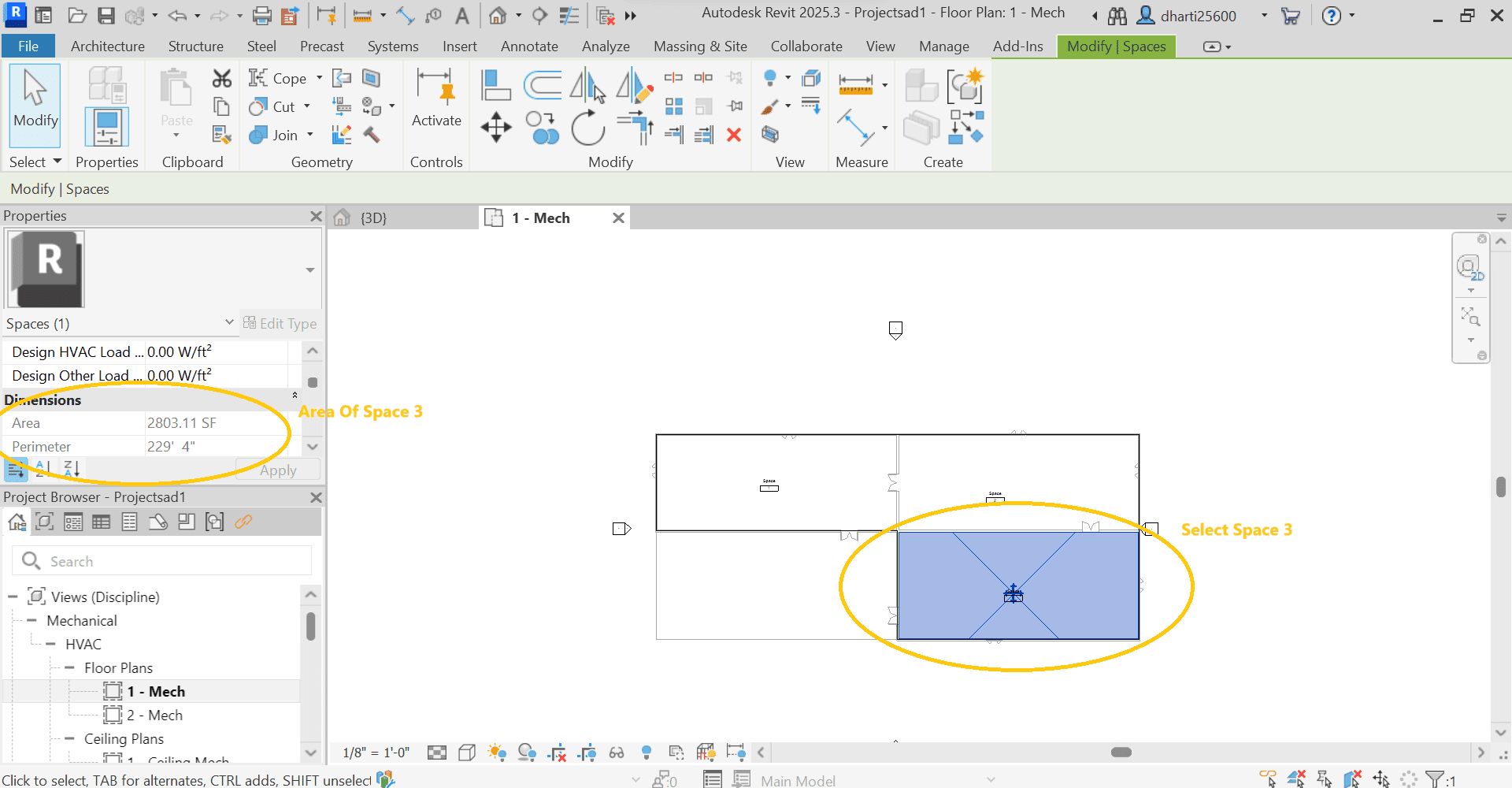
Task: Delete the selection with the red X icon
Action: [x=733, y=136]
